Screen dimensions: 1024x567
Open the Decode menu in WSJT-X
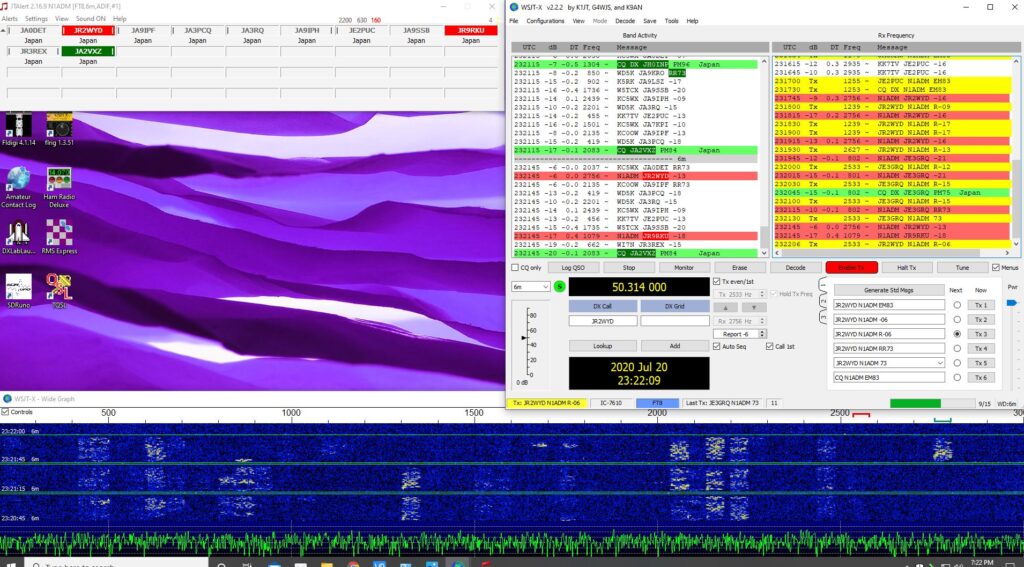[x=624, y=20]
